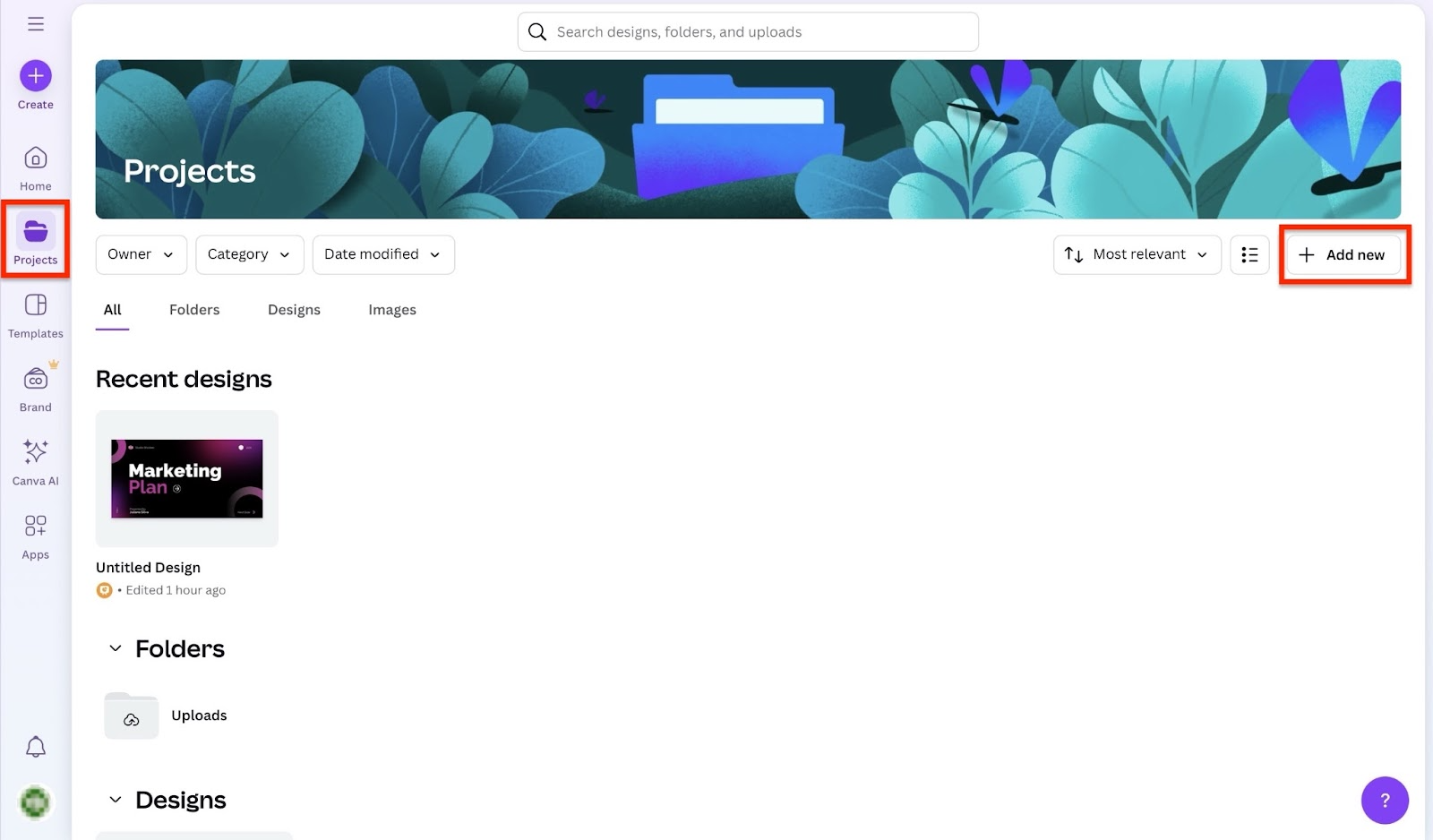Click the Add new button
This screenshot has height=840, width=1433.
click(1343, 255)
